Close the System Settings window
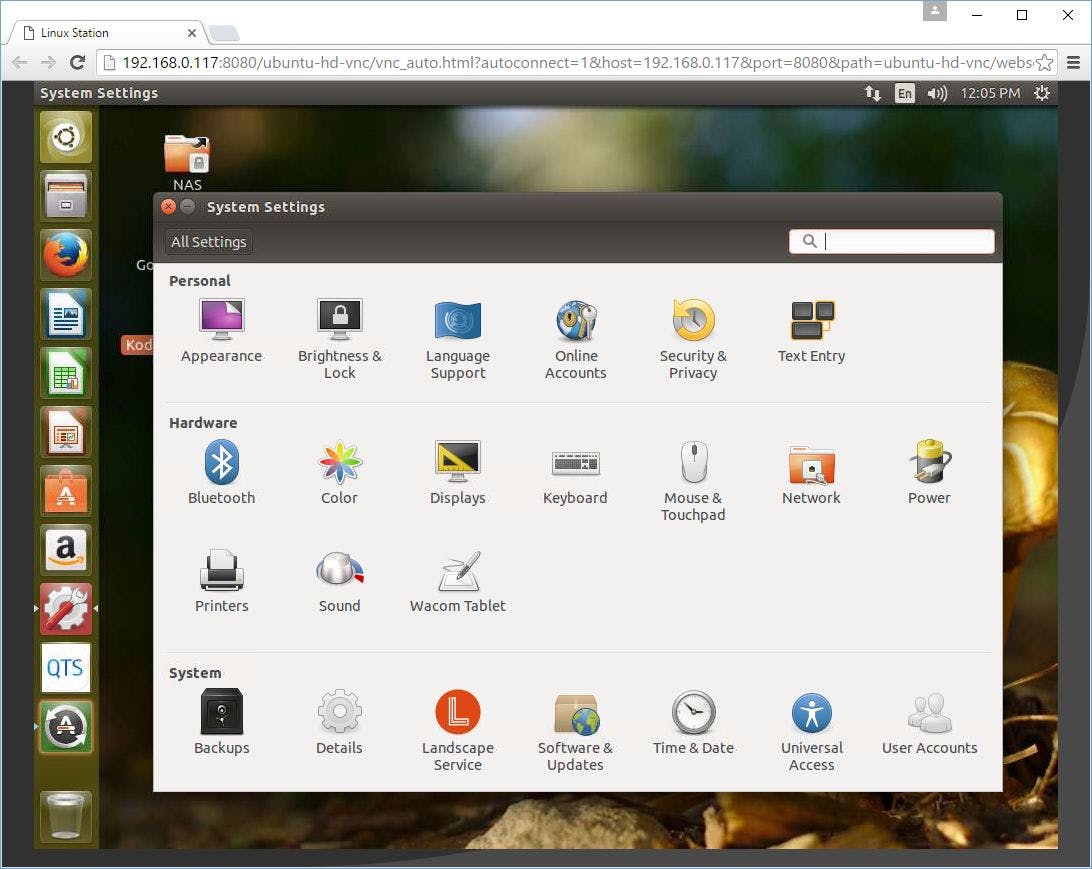Screen dimensions: 1092x869 pos(168,207)
